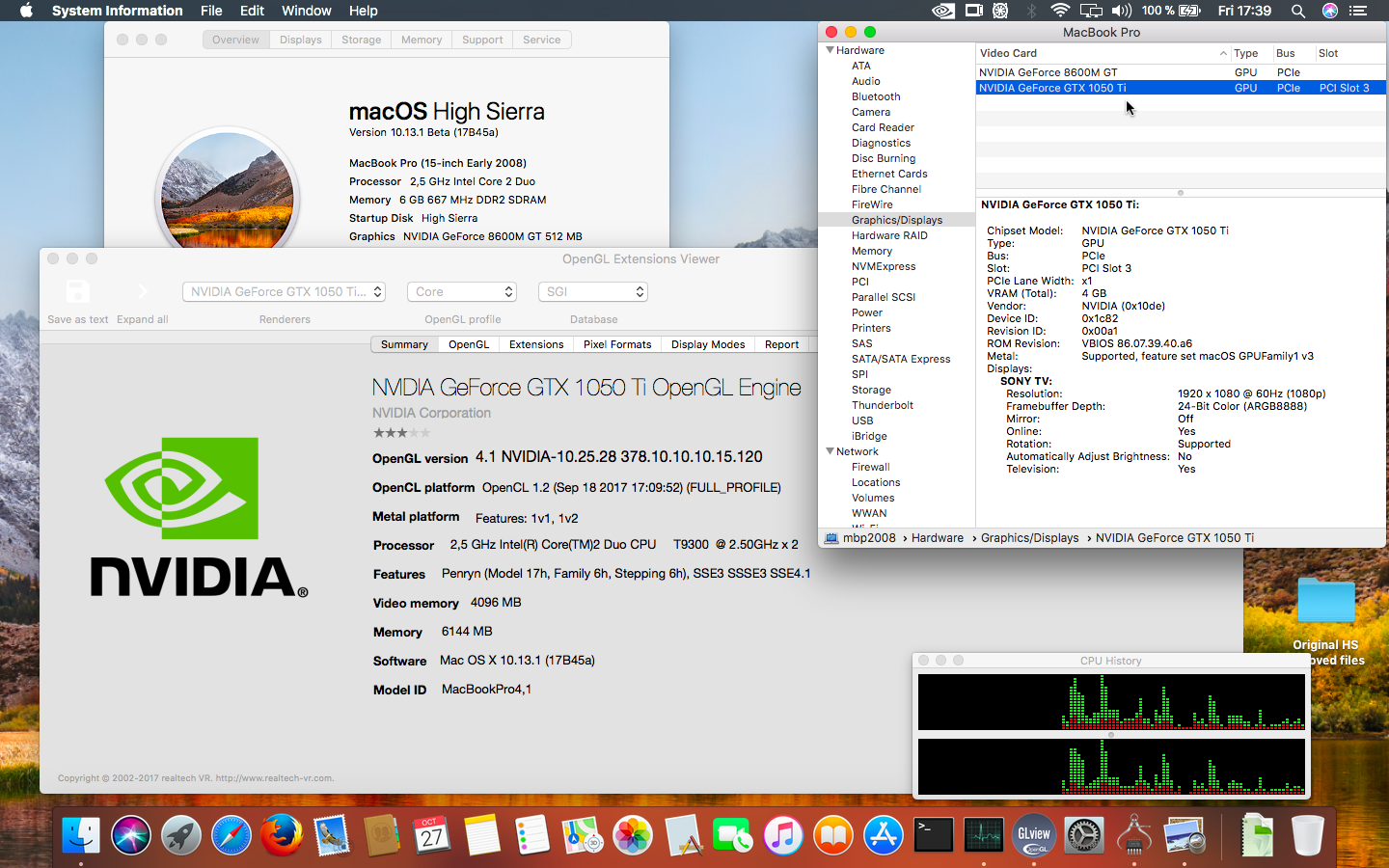Open Launchpad rocket icon in Dock
This screenshot has width=1389, height=868.
(181, 835)
